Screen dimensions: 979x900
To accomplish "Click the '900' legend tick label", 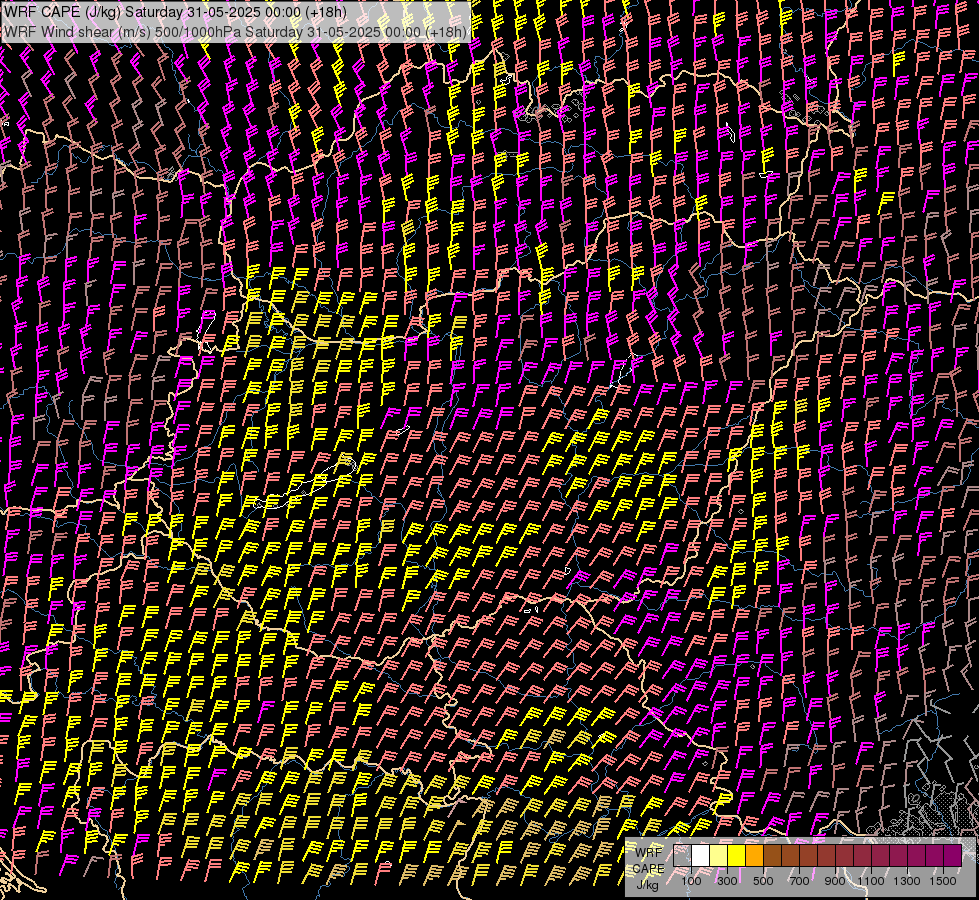I will 835,881.
